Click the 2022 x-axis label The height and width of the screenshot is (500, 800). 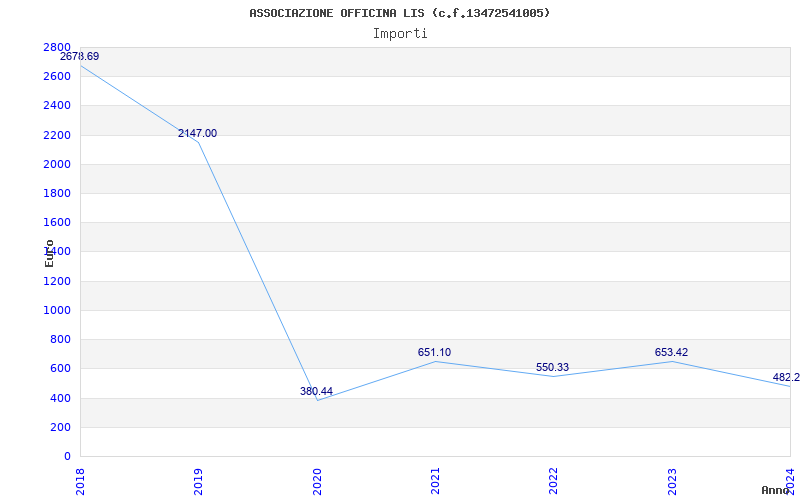click(x=554, y=482)
